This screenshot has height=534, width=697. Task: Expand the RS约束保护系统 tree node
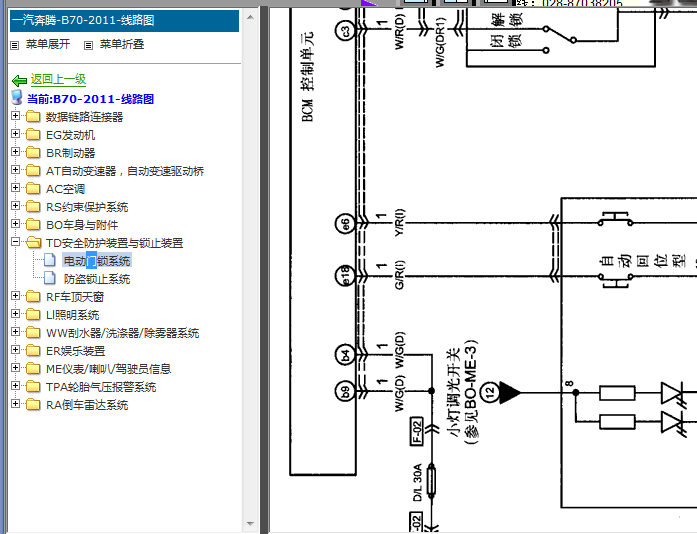[16, 205]
